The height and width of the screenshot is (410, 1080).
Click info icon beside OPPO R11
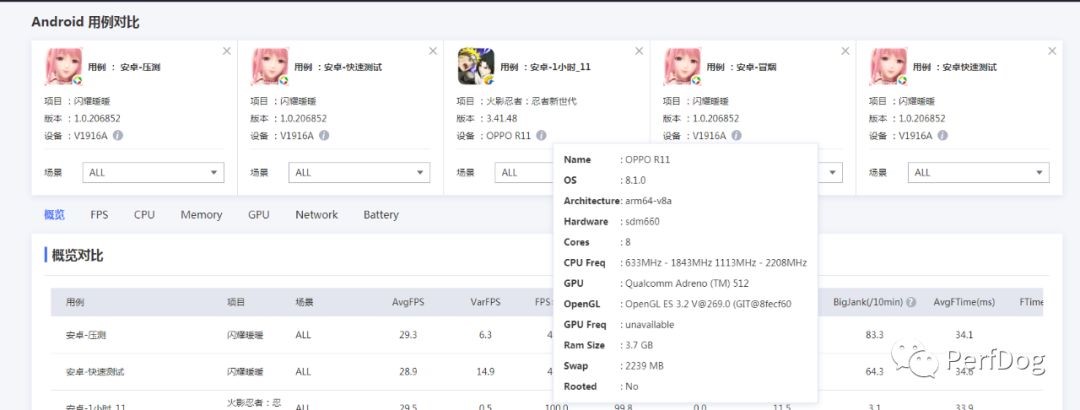click(541, 135)
